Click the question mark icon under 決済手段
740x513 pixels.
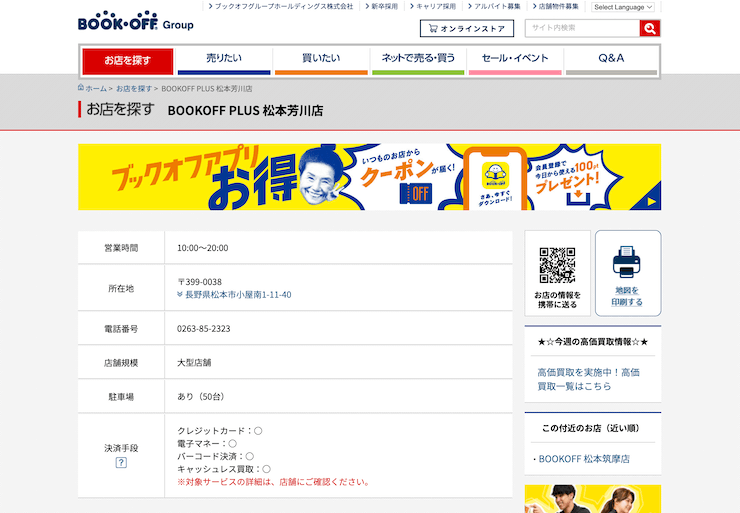(x=121, y=463)
